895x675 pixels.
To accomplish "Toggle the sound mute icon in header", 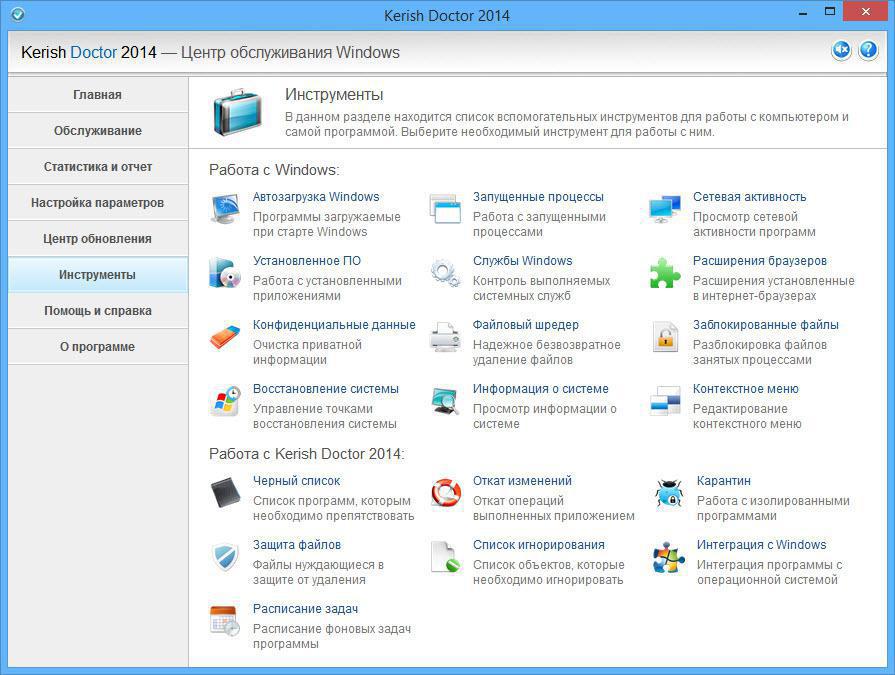I will 841,50.
